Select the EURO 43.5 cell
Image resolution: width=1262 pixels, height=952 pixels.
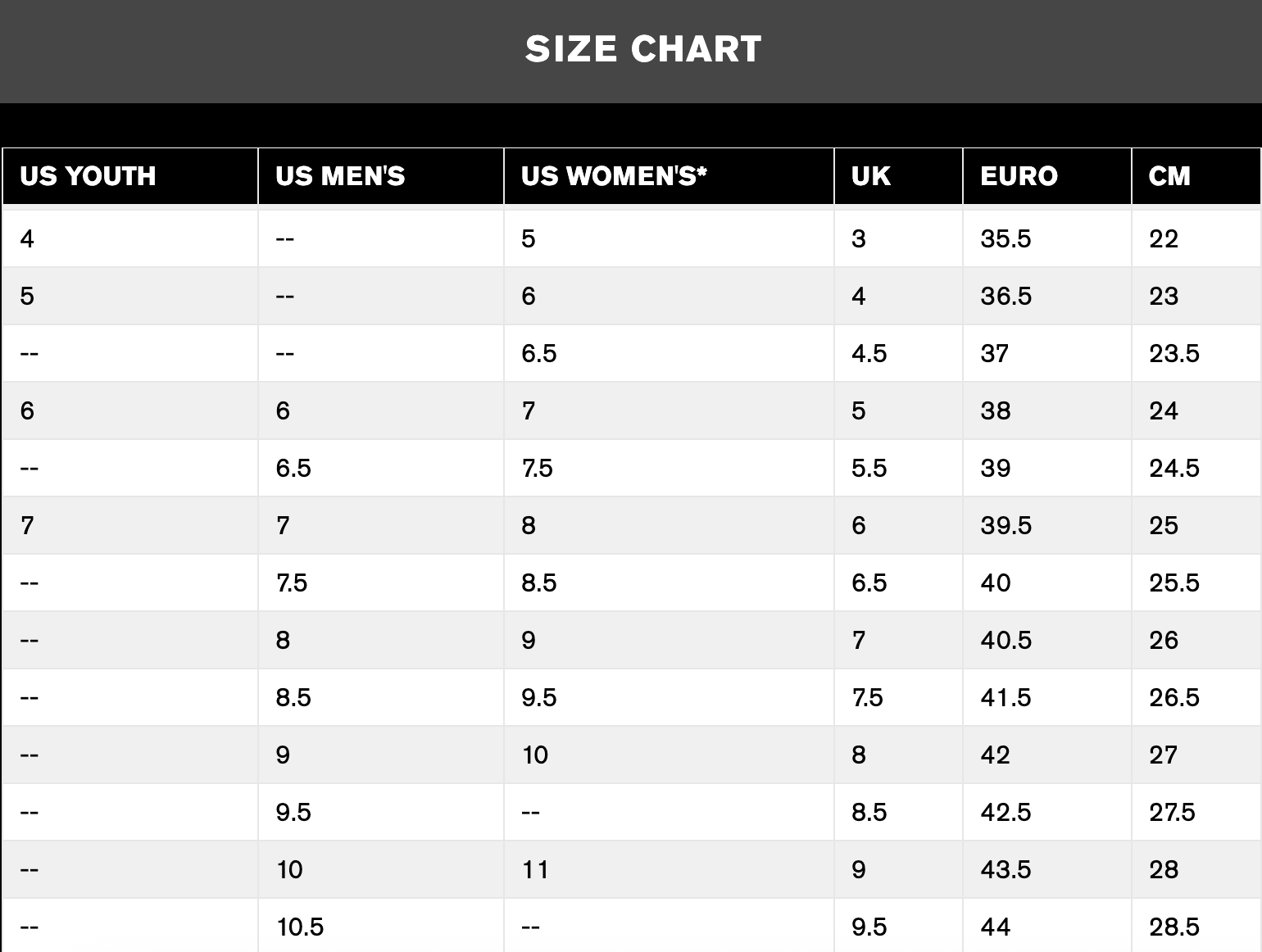point(1047,869)
